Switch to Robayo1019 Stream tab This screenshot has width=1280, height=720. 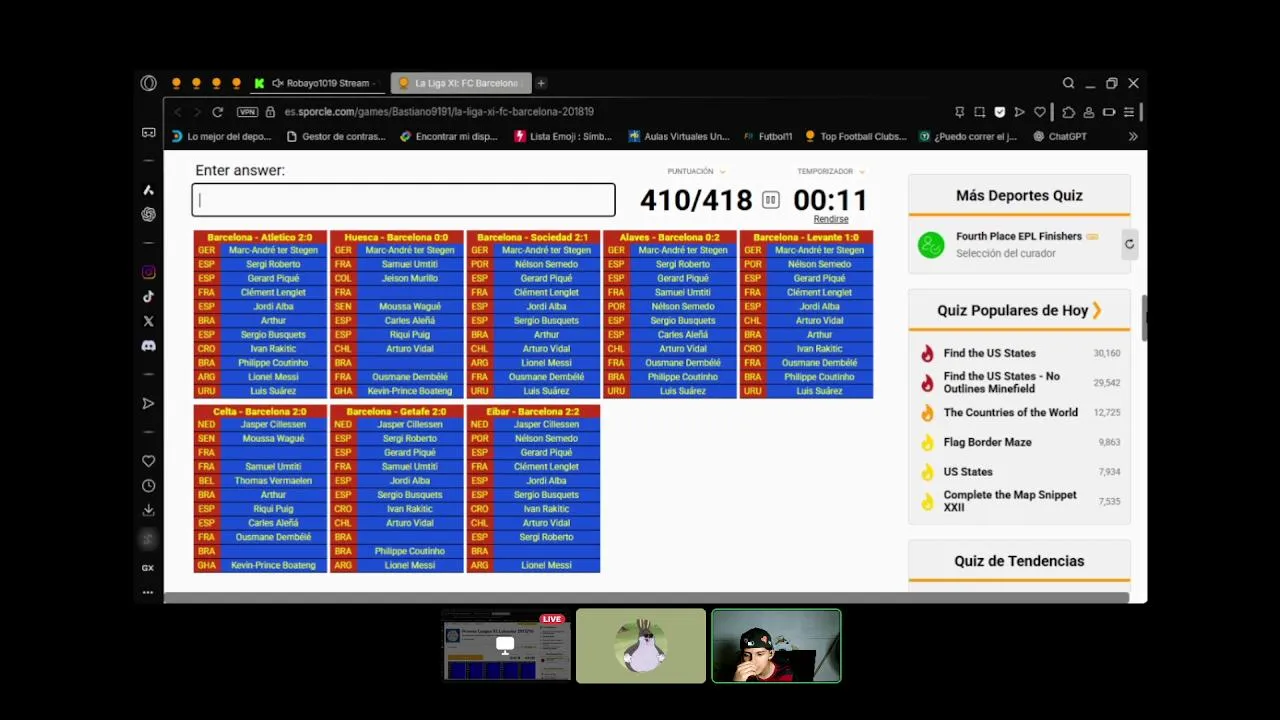316,83
